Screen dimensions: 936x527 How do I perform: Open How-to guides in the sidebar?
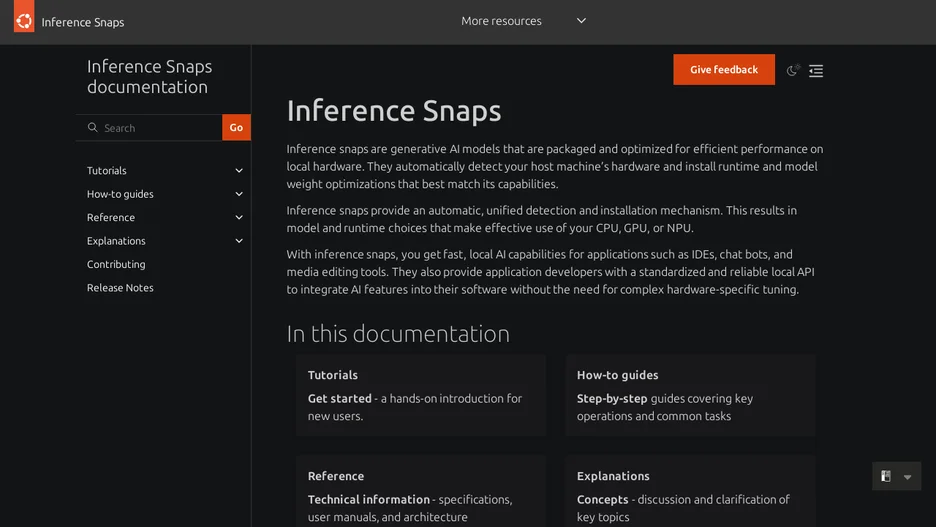click(x=120, y=194)
